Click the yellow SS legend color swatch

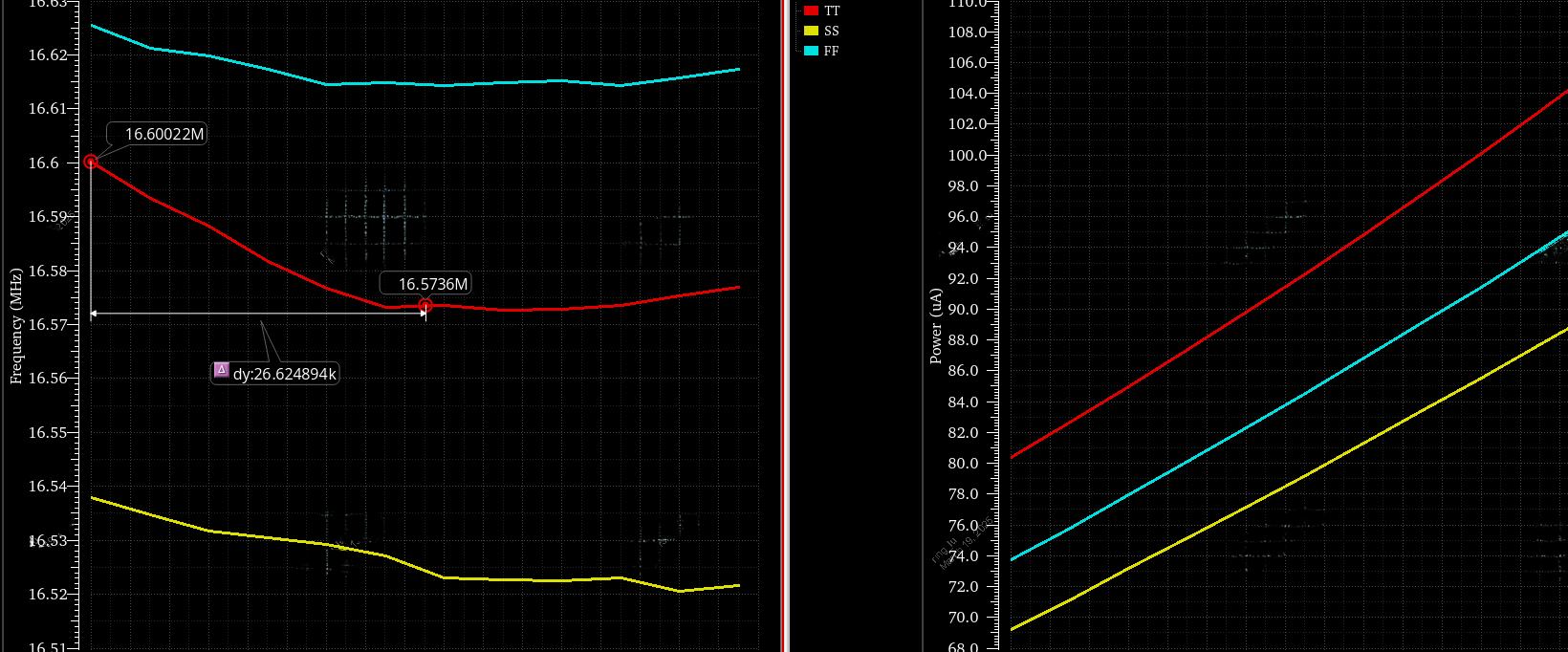click(x=811, y=31)
